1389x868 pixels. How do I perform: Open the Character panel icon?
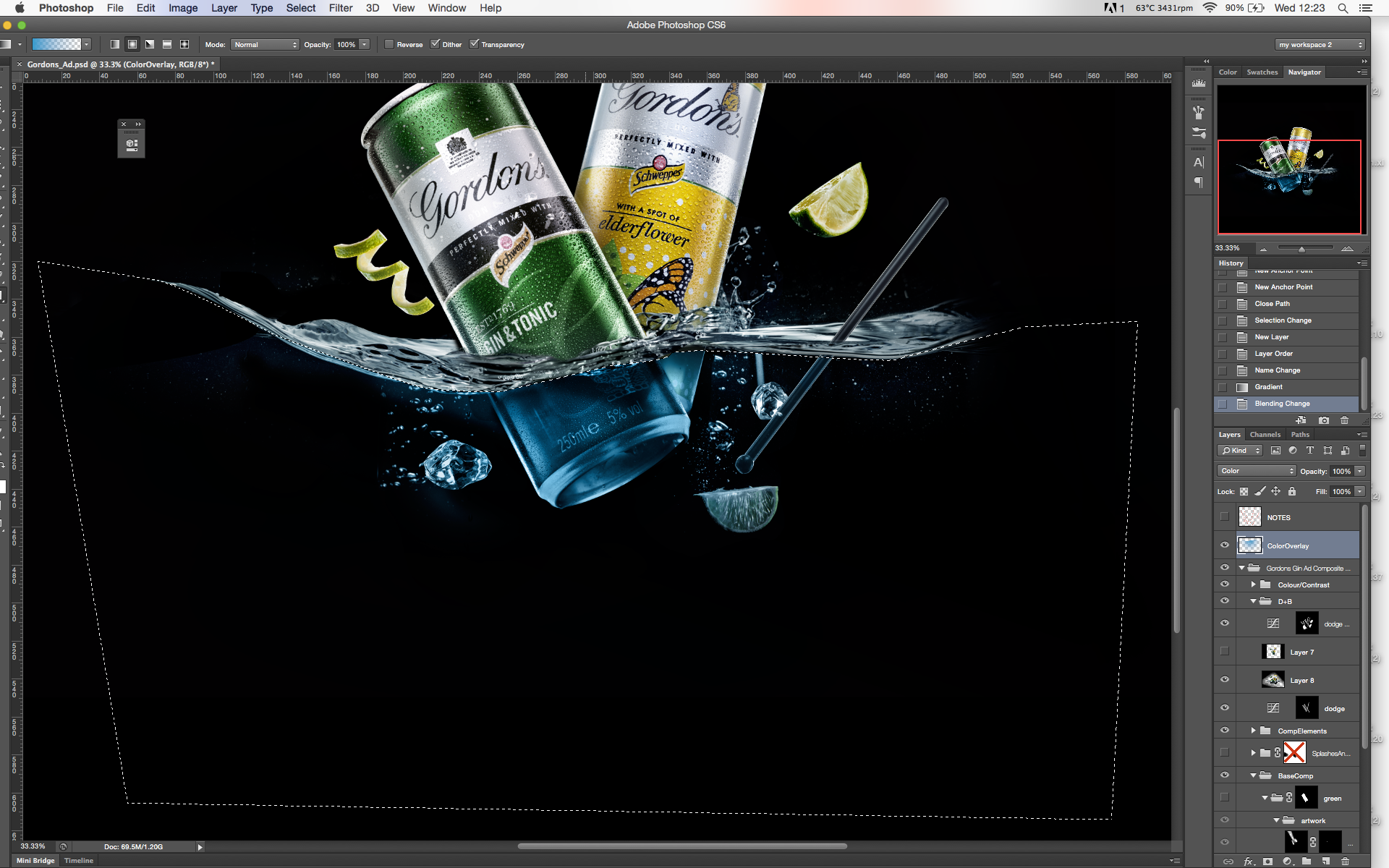1199,163
